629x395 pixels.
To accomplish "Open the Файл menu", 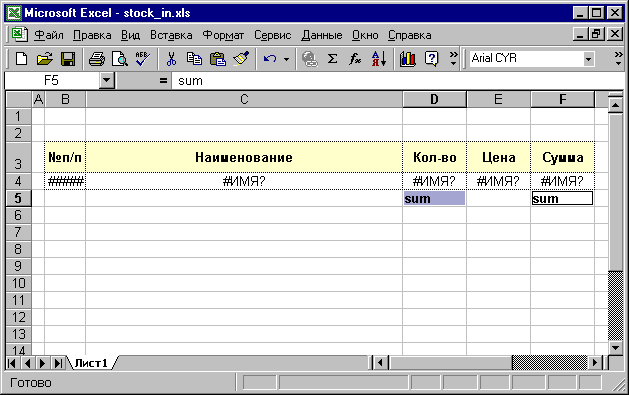I will tap(49, 35).
